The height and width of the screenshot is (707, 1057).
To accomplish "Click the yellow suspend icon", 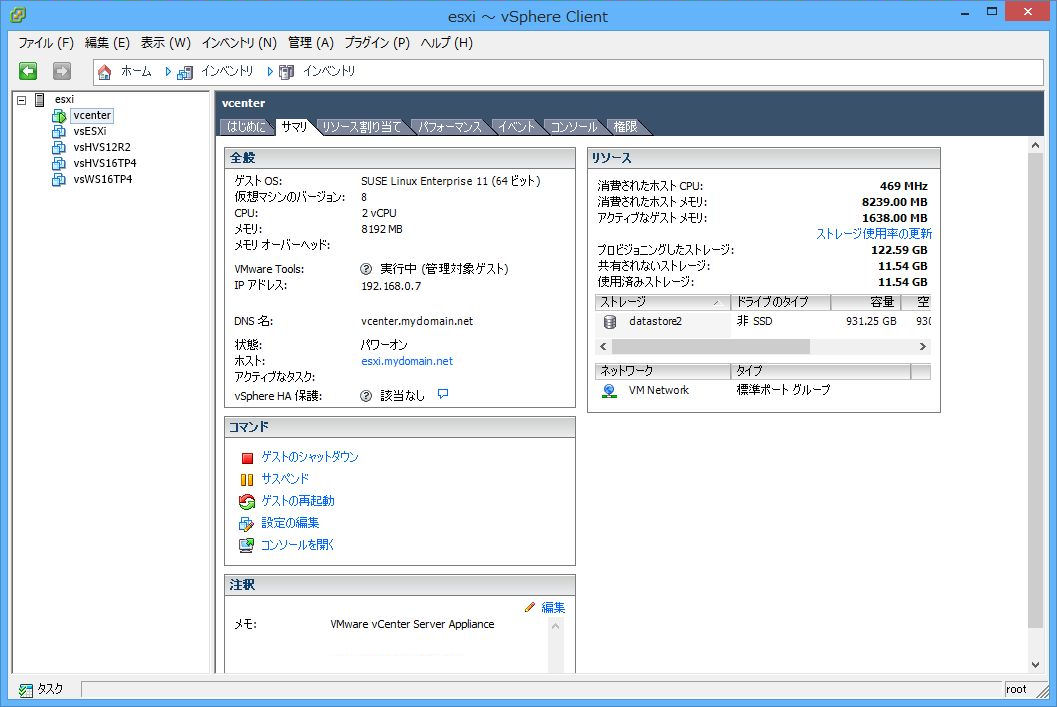I will click(247, 479).
